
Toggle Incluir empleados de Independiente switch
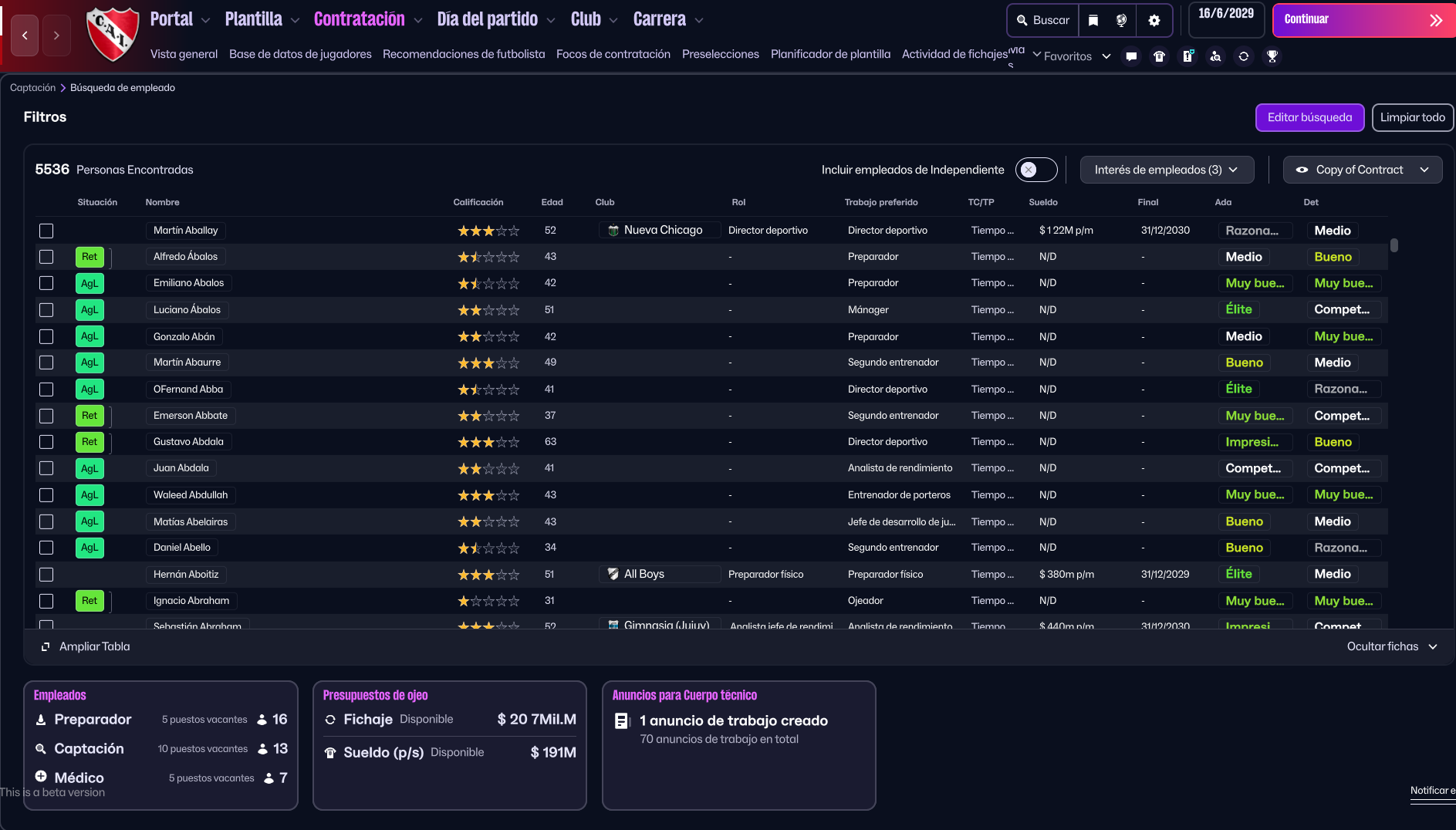pyautogui.click(x=1035, y=170)
